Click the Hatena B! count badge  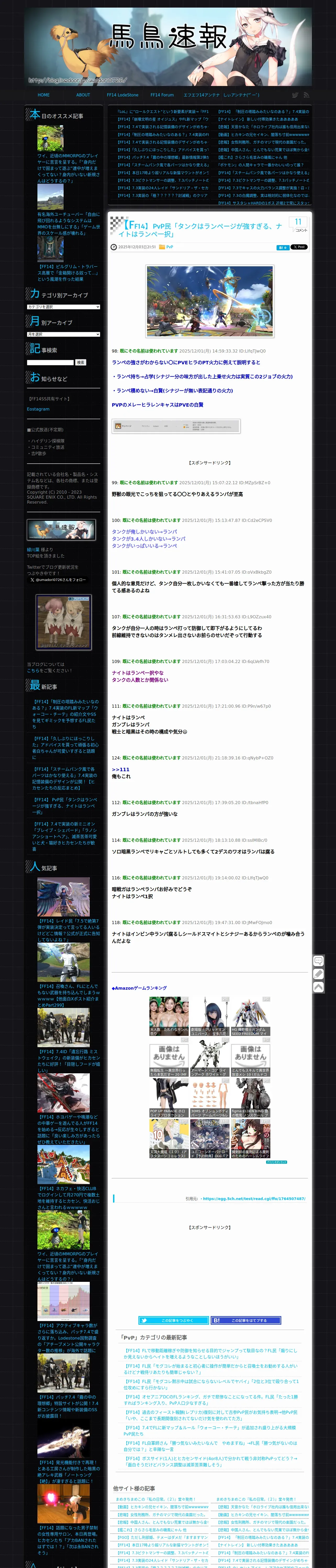282,247
